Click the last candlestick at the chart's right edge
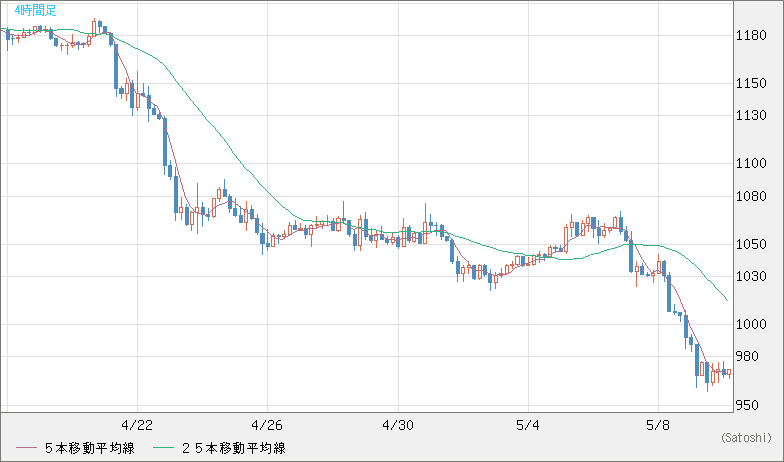This screenshot has width=784, height=462. [729, 373]
